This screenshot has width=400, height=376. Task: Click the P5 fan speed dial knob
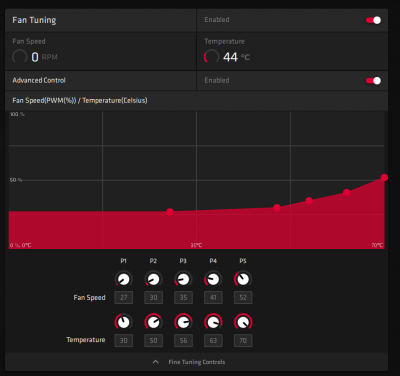pos(243,279)
